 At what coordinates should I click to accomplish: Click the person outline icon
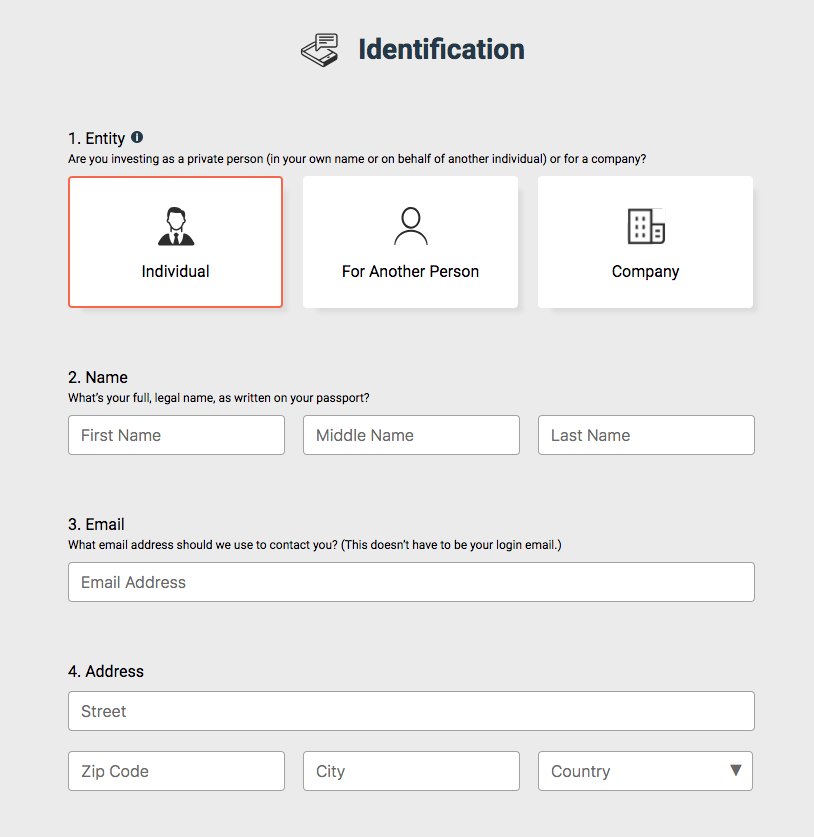(410, 226)
